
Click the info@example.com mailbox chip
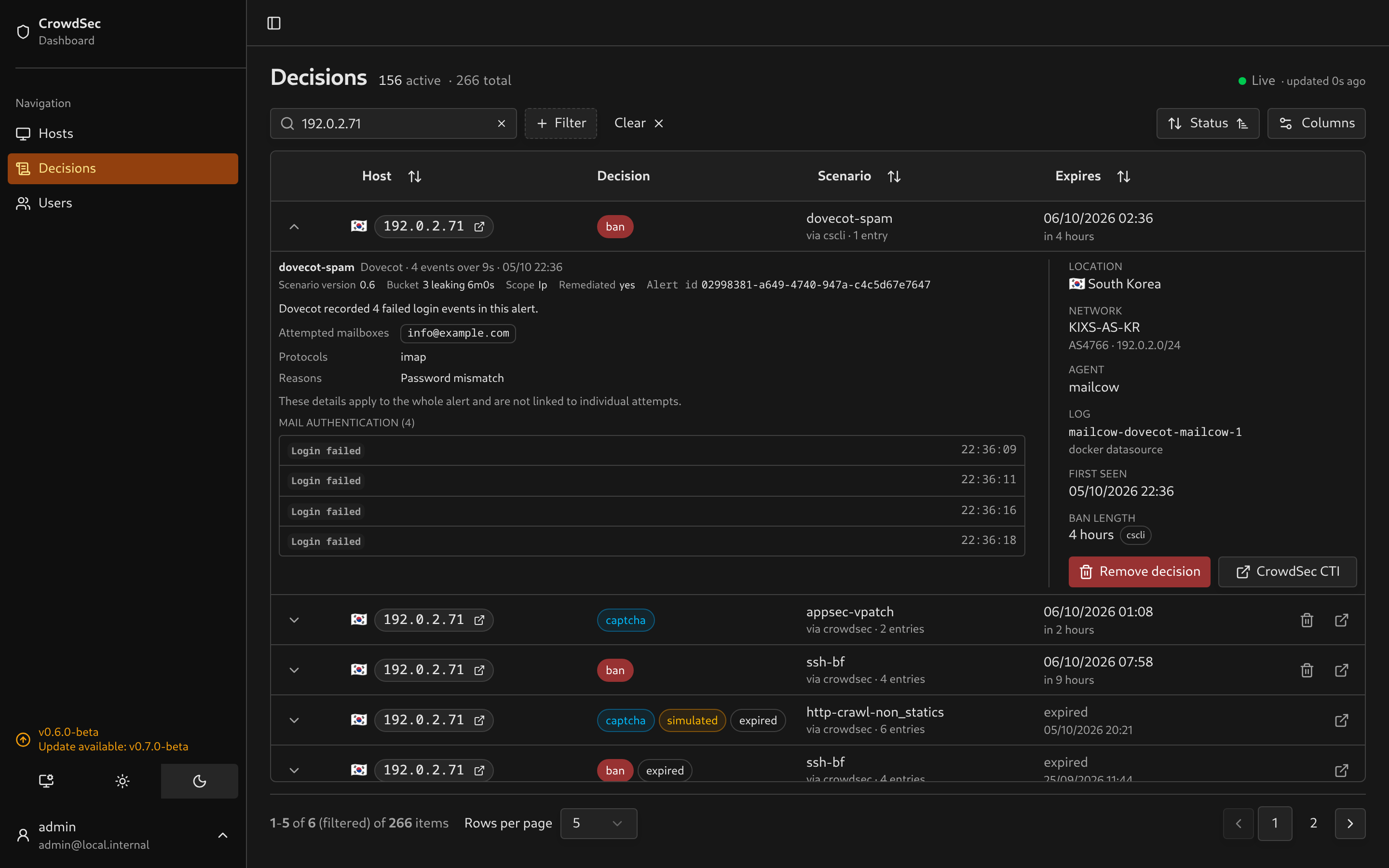click(x=457, y=333)
